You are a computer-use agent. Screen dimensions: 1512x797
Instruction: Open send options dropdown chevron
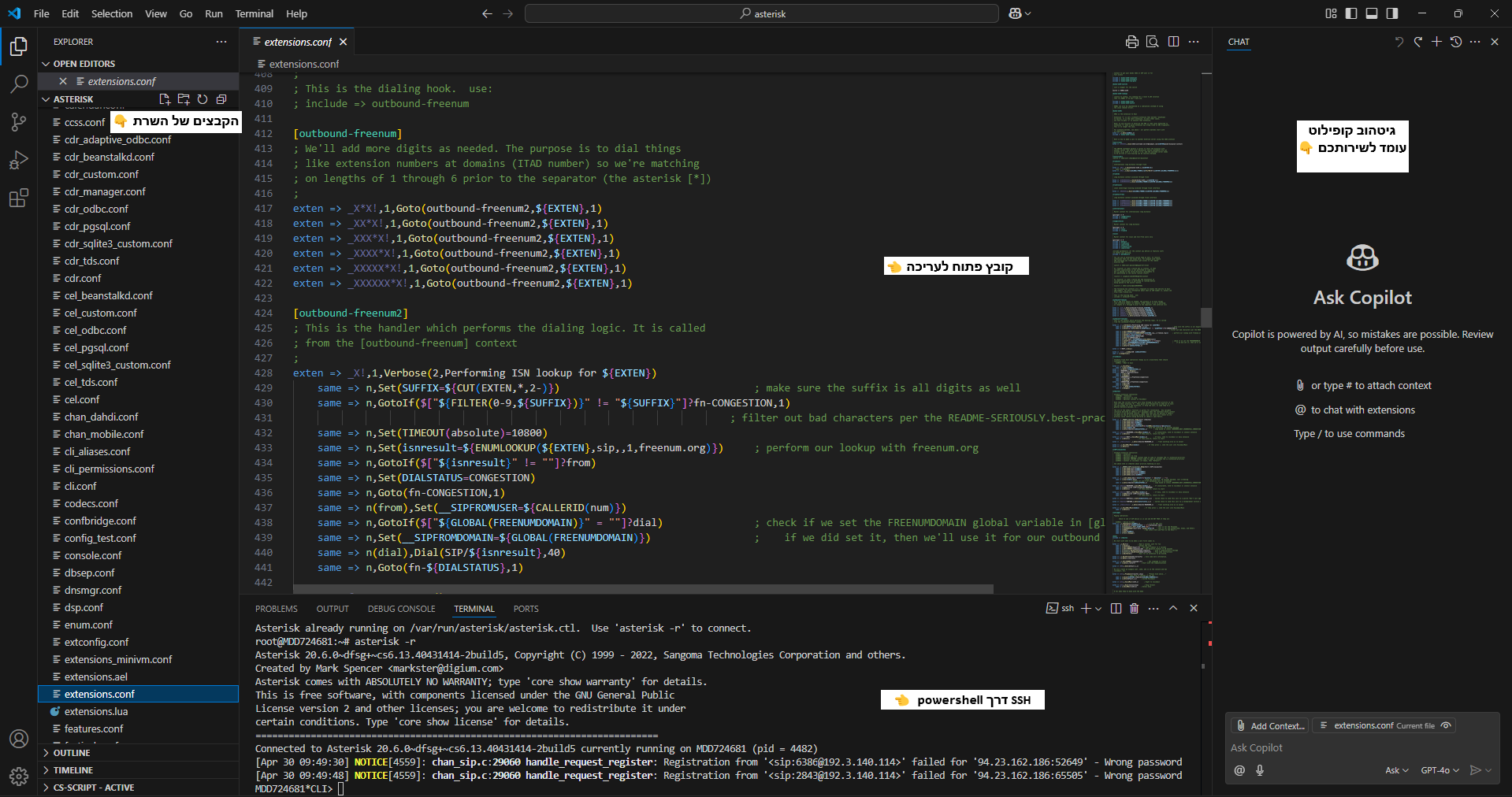click(x=1488, y=770)
